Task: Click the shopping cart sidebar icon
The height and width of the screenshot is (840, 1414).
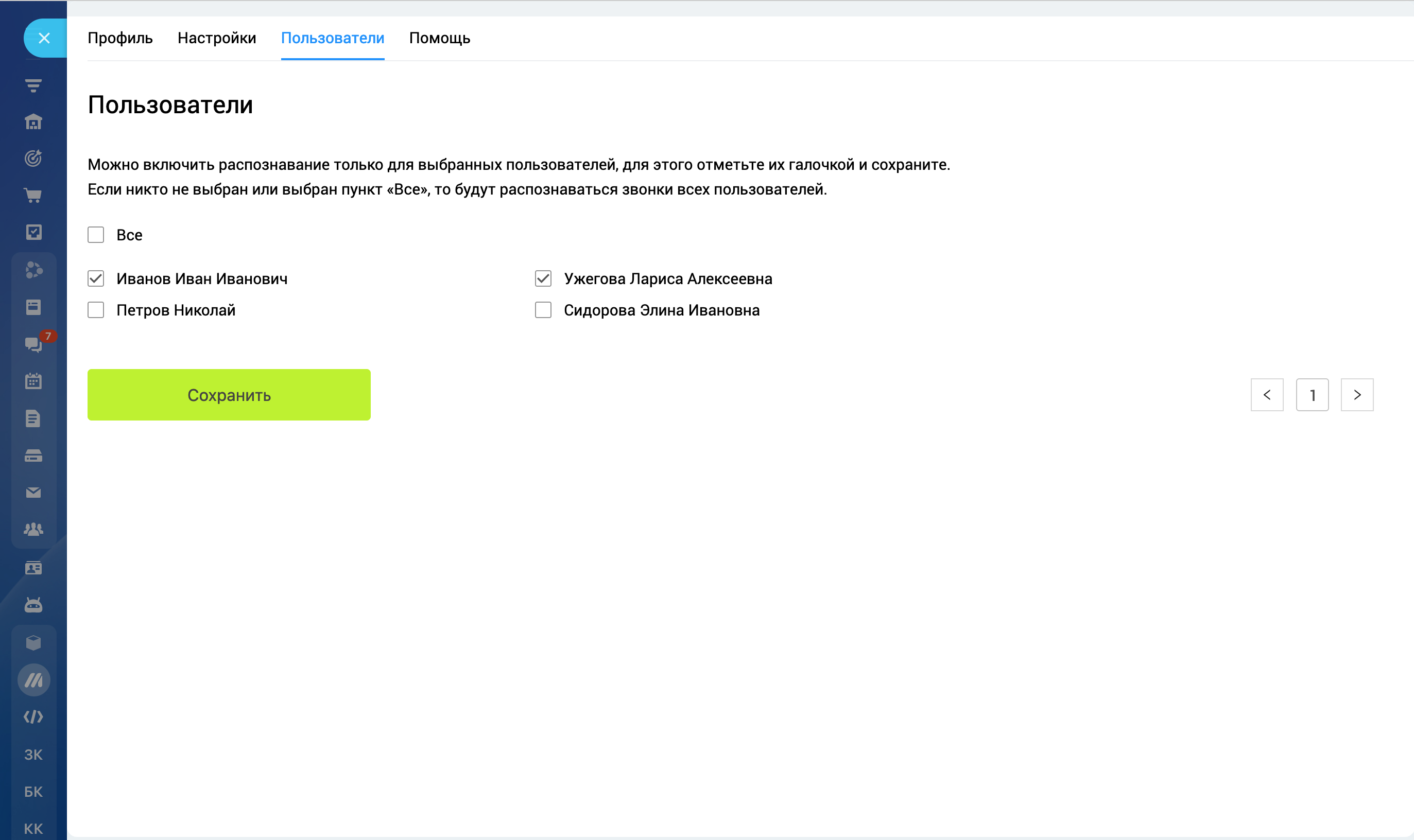Action: 33,195
